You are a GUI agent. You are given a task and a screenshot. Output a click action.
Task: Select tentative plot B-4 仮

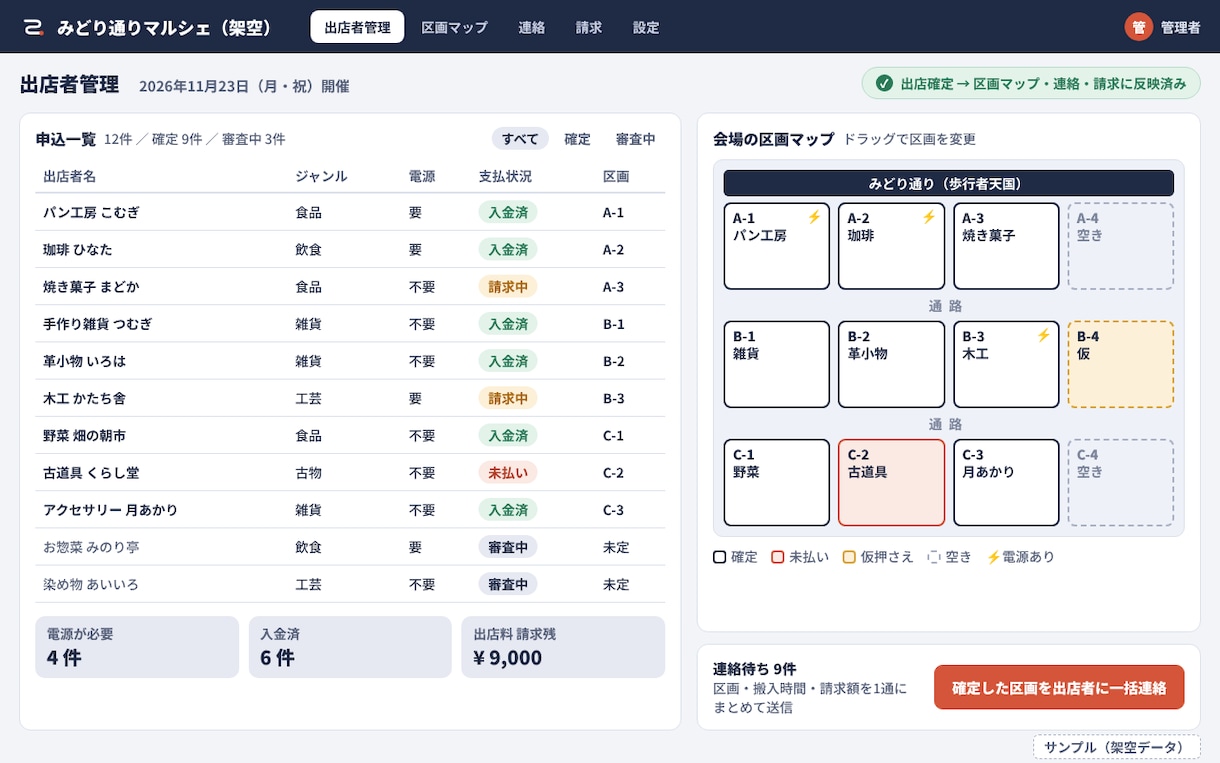pos(1121,364)
